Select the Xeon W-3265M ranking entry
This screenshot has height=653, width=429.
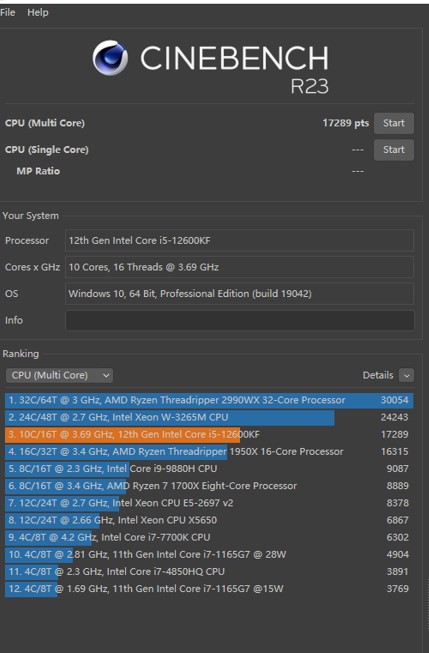click(209, 417)
